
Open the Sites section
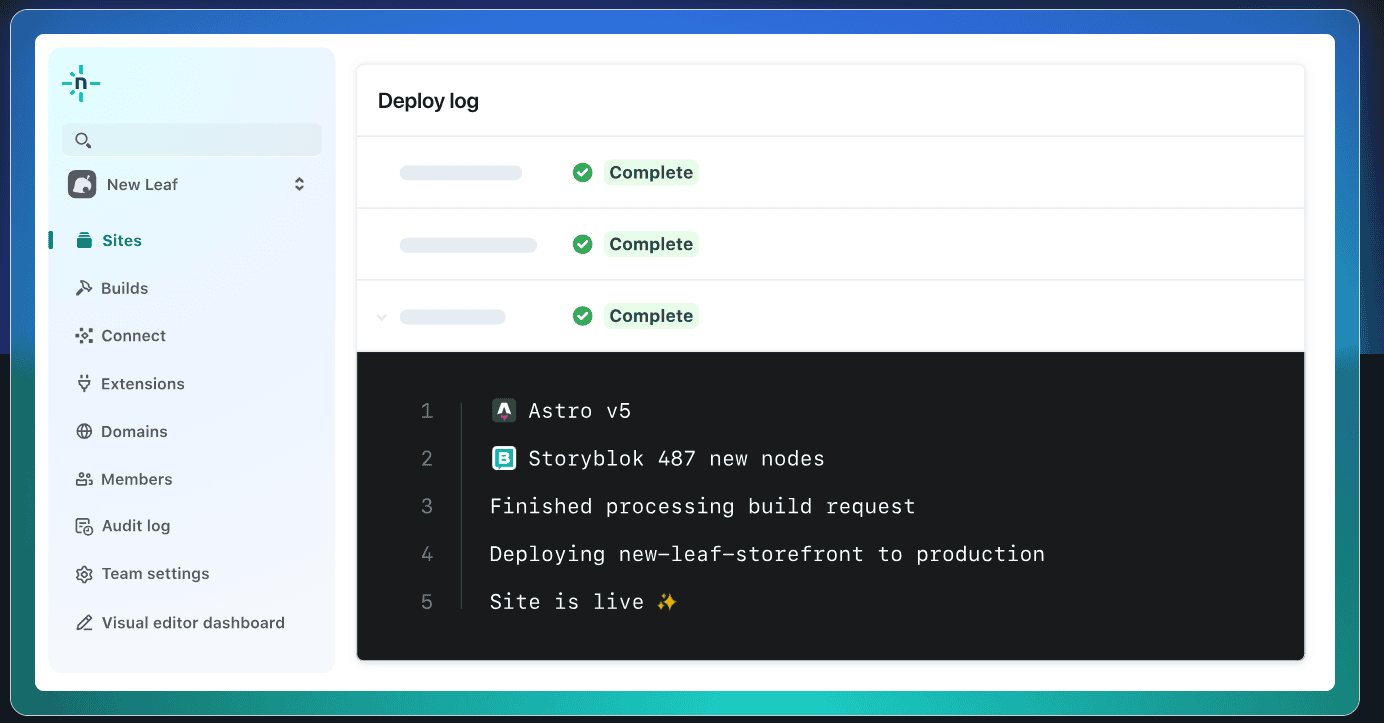[x=122, y=240]
